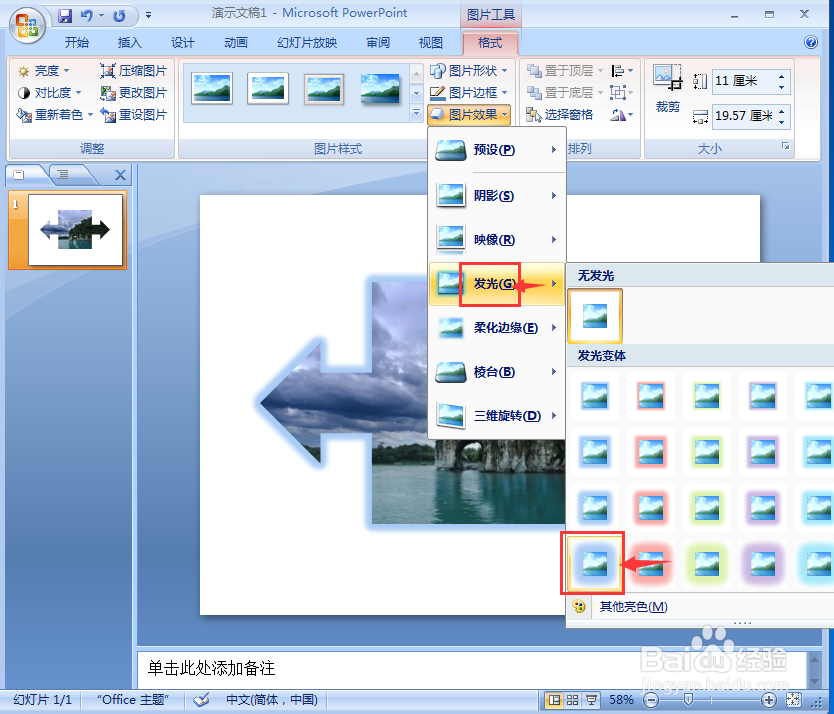Apply bottom-row large blue glow variation
Screen dimensions: 834x714
click(595, 564)
